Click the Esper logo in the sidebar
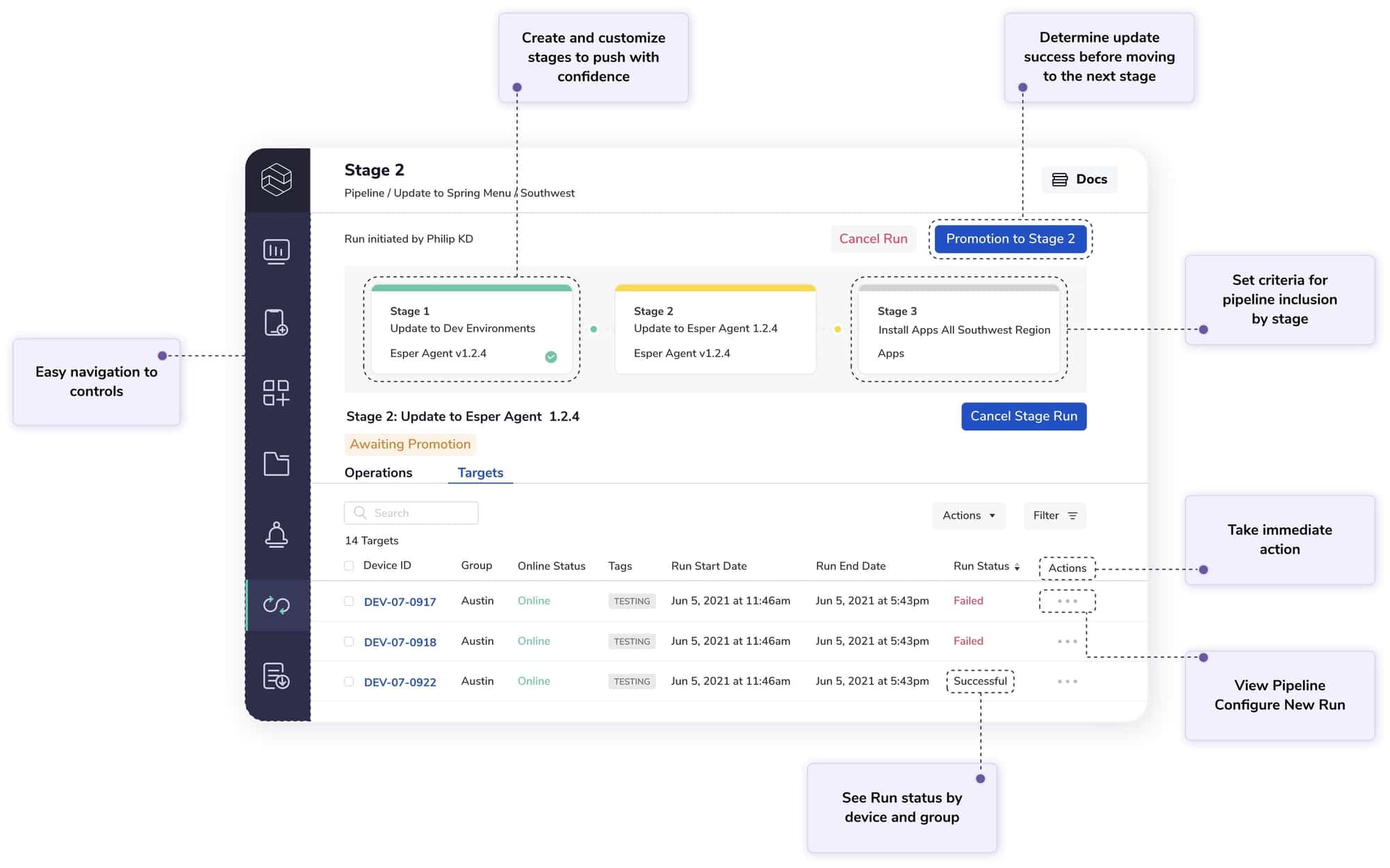Viewport: 1390px width, 868px height. click(x=277, y=179)
